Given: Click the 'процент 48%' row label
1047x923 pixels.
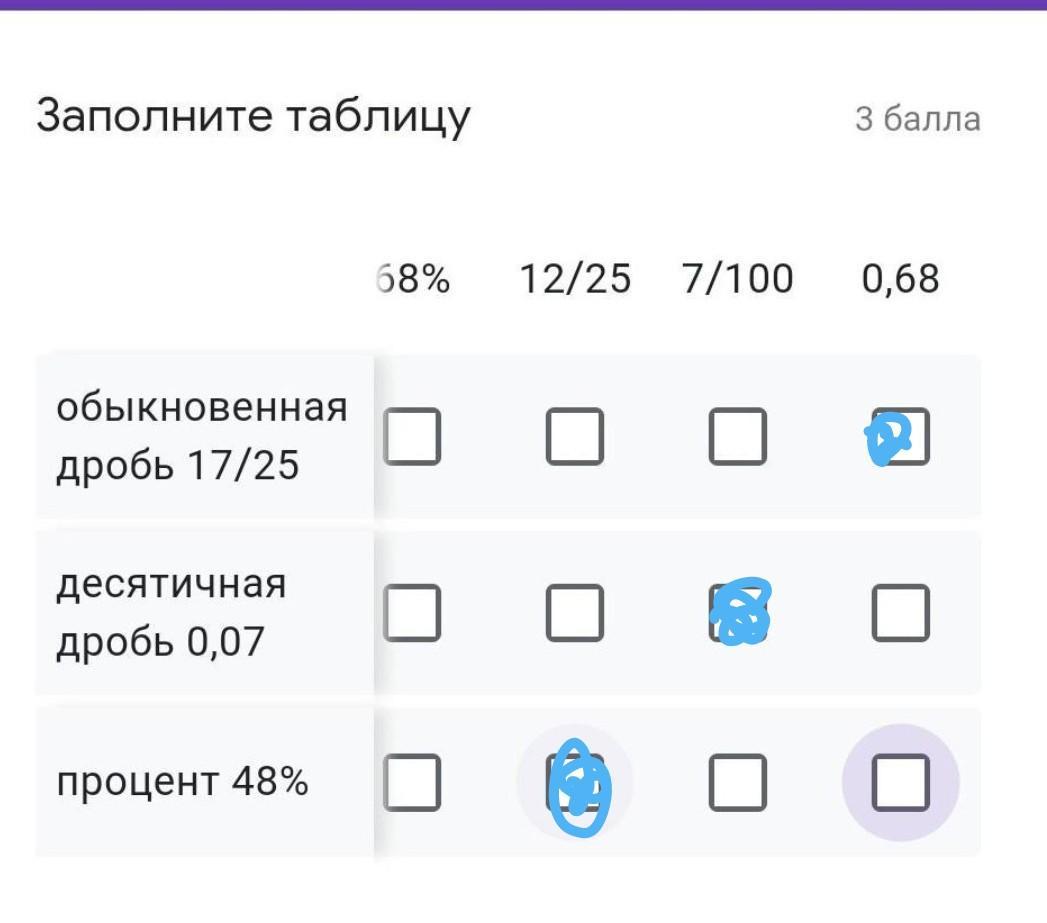Looking at the screenshot, I should (182, 781).
